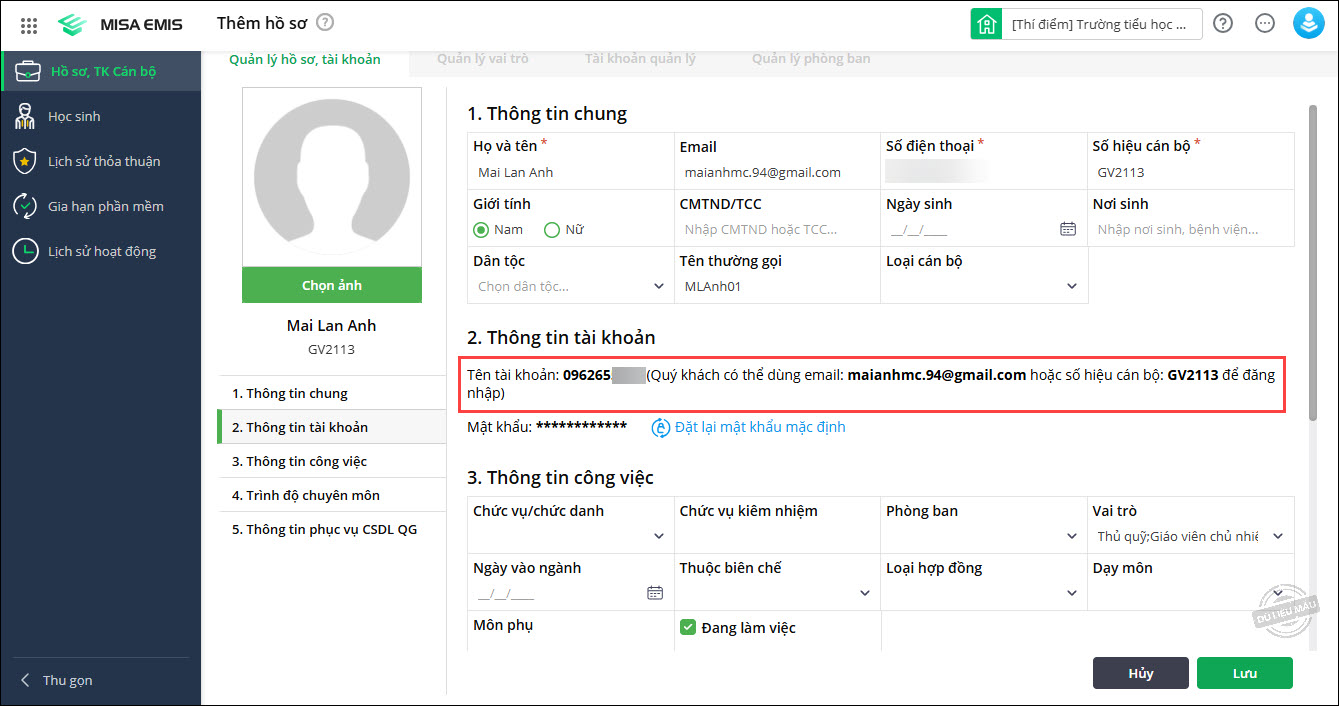Switch to Quản lý vai trò tab
Viewport: 1339px width, 706px height.
tap(482, 59)
